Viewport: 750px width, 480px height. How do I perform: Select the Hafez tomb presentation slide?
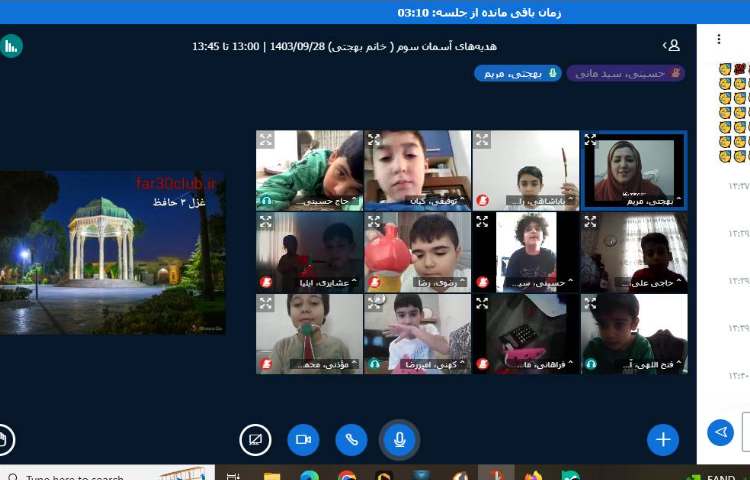coord(112,252)
